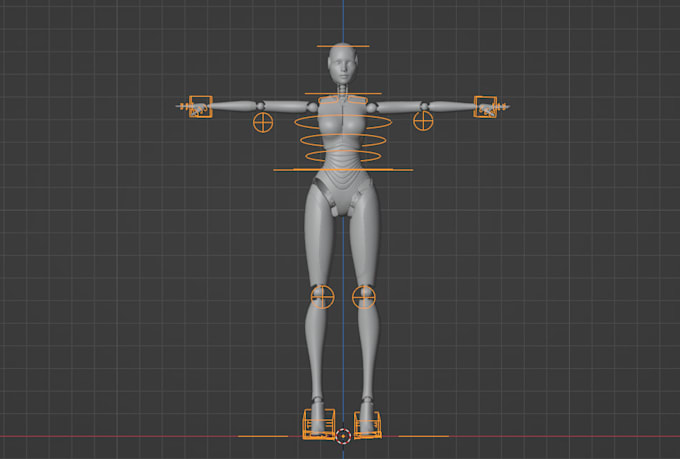The width and height of the screenshot is (680, 459).
Task: Select the shoulder control shape right of the neck
Action: [357, 101]
